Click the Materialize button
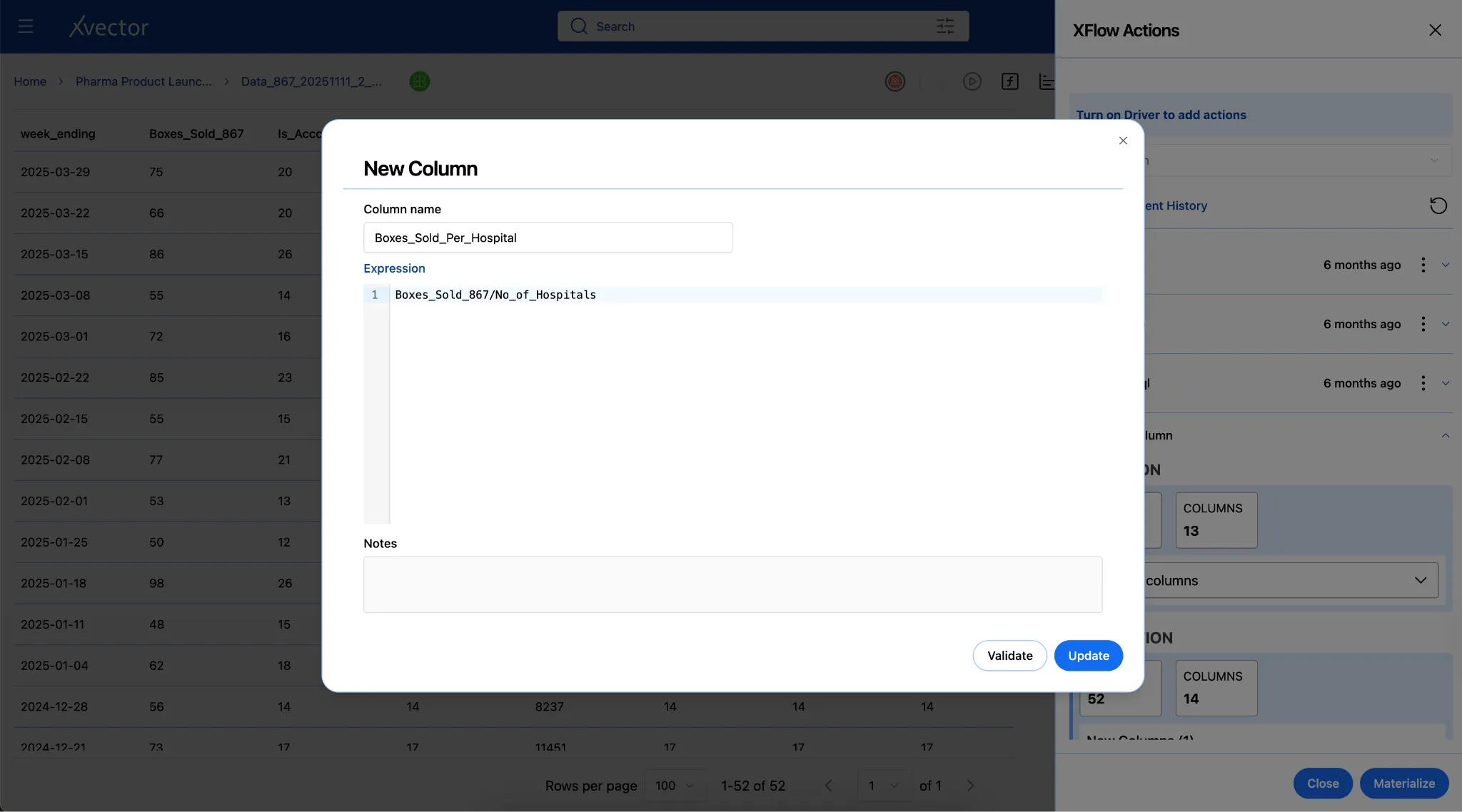1462x812 pixels. click(1404, 783)
